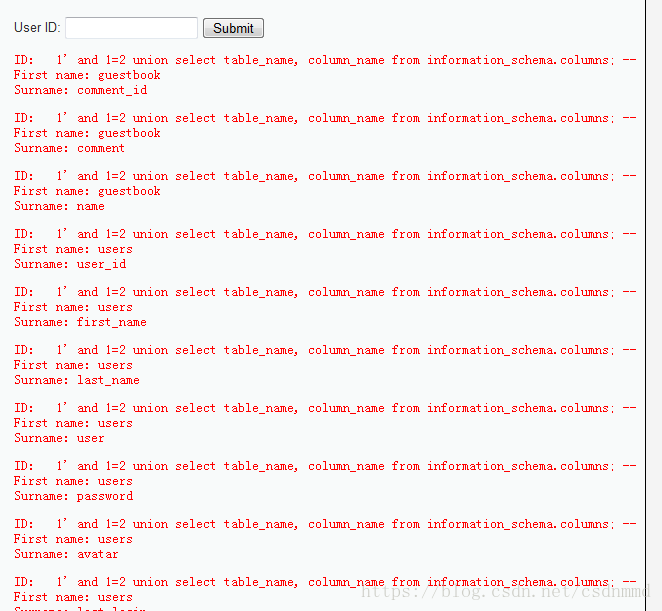Select the "Surname: comment" result line
This screenshot has width=662, height=611.
69,148
